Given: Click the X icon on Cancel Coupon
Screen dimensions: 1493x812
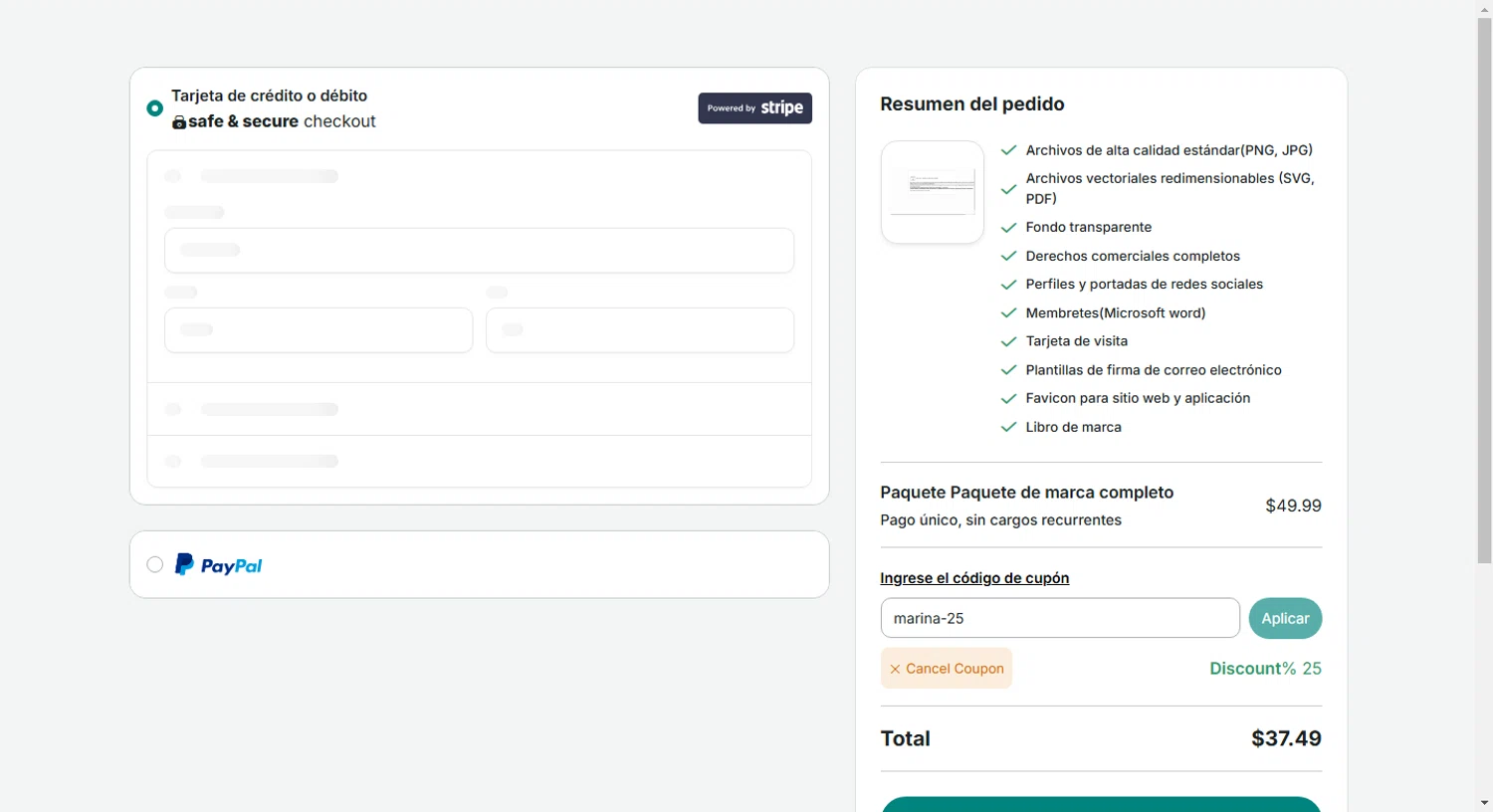Looking at the screenshot, I should click(x=895, y=669).
